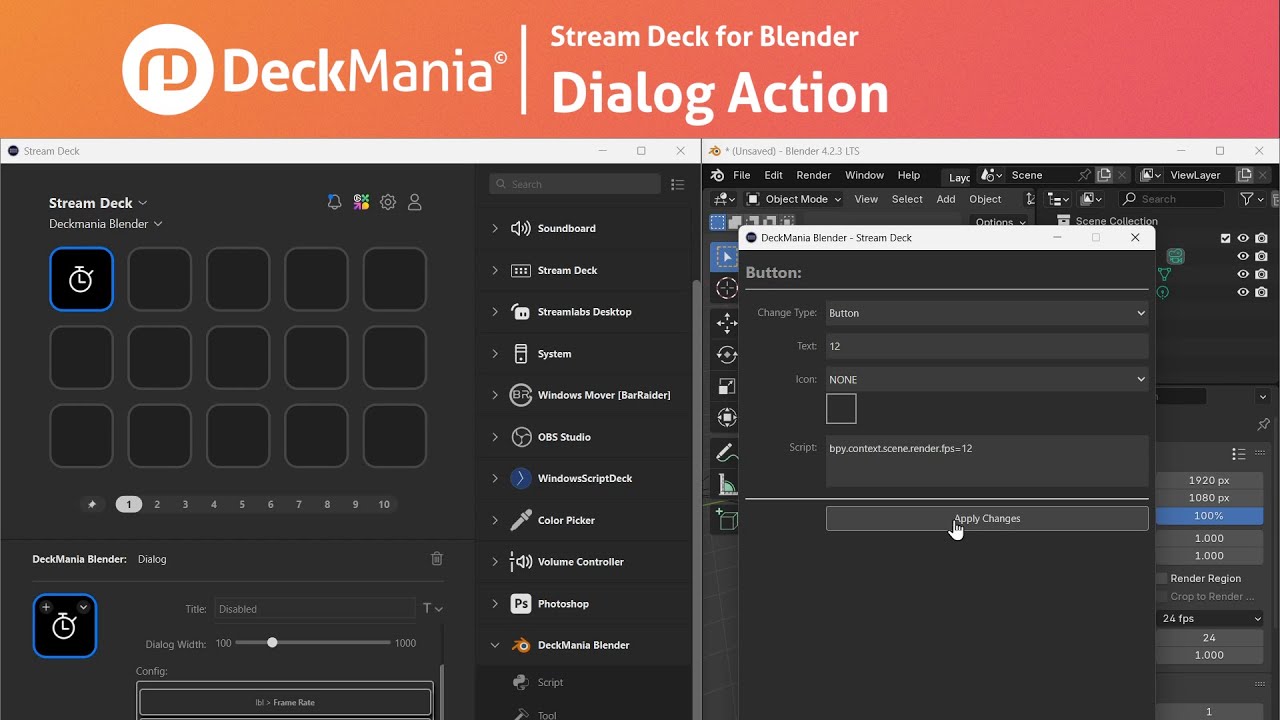
Task: Toggle Scene Collection exclude checkbox in outliner
Action: click(x=1226, y=238)
